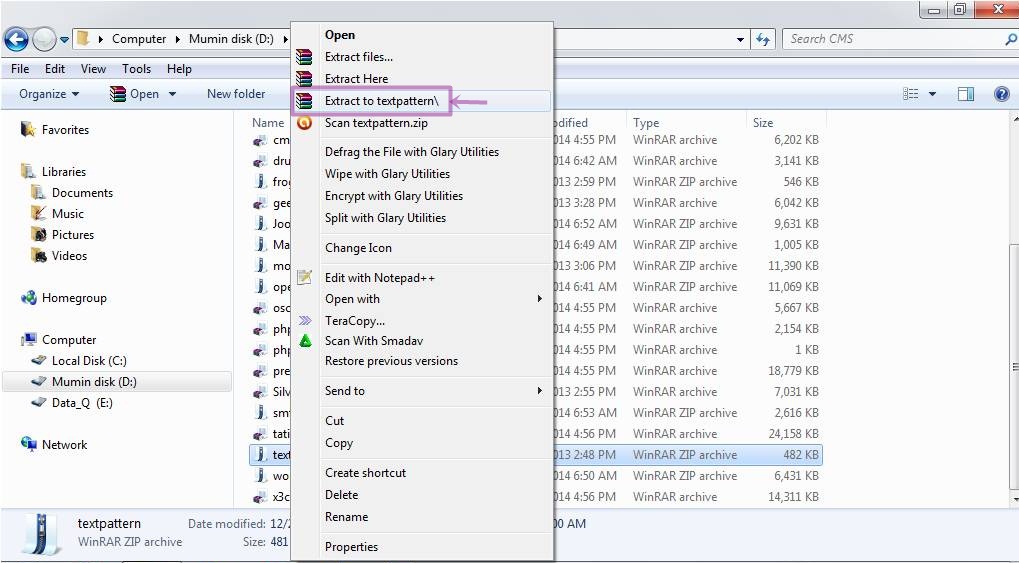The image size is (1019, 563).
Task: Sort files by the Size column header
Action: click(x=763, y=123)
